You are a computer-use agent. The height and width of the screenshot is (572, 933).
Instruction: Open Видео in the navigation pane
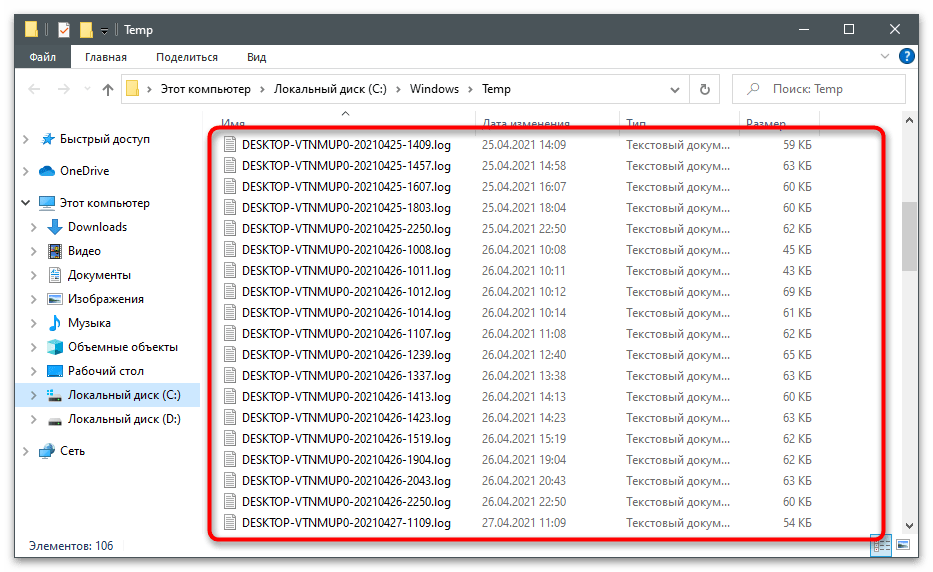coord(84,251)
